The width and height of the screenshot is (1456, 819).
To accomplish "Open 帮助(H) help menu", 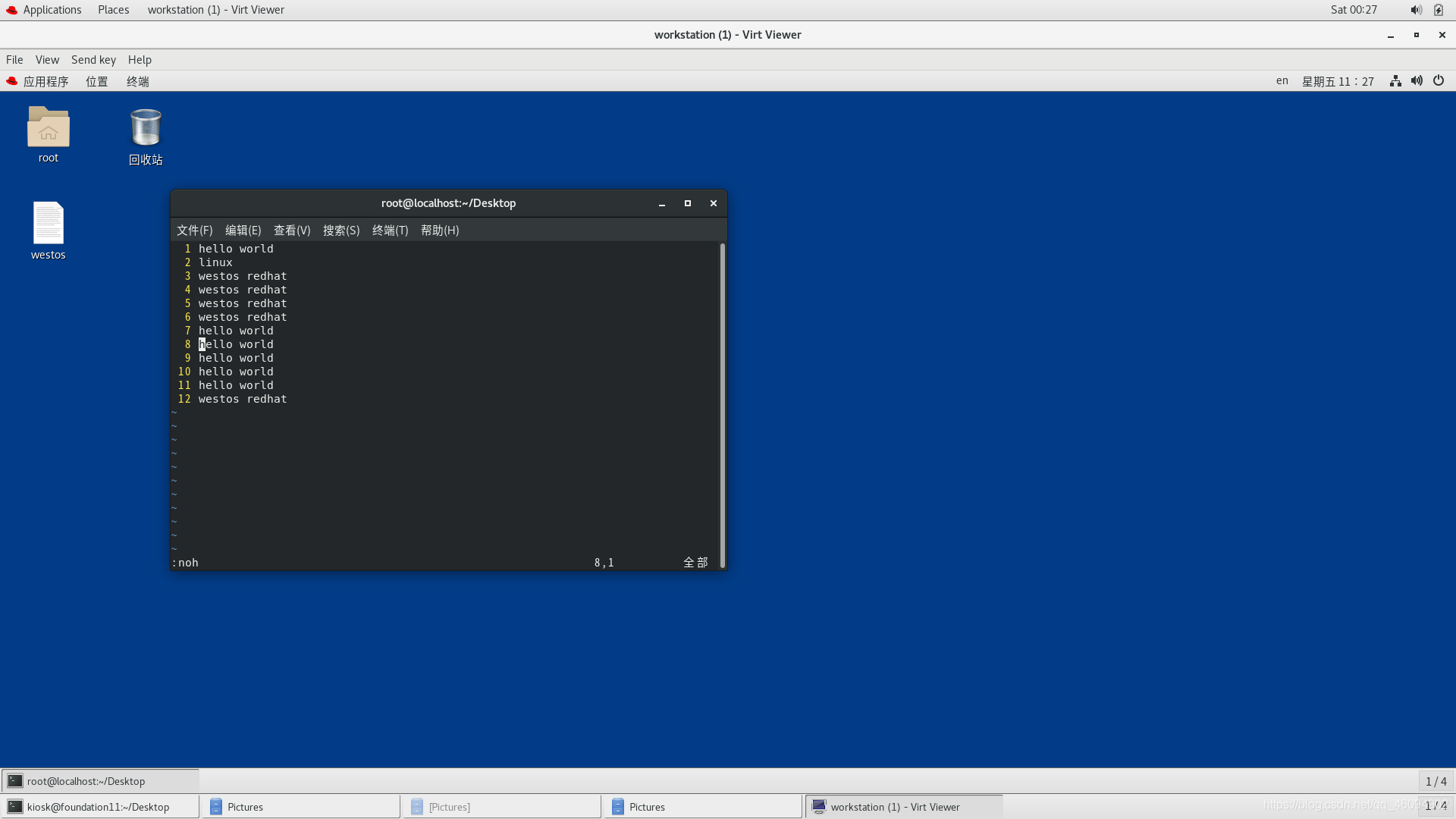I will coord(439,230).
